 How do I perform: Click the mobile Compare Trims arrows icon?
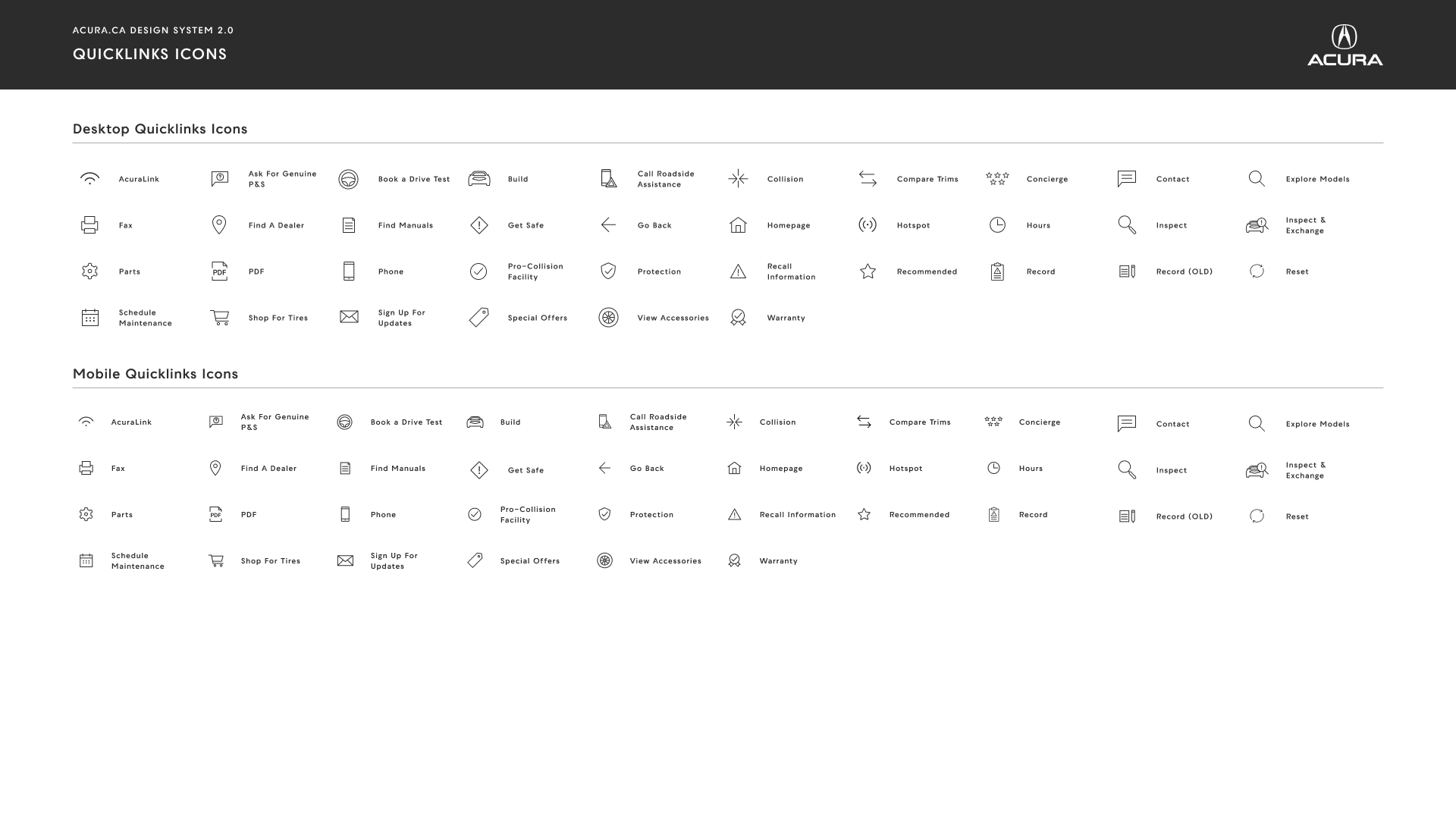864,422
